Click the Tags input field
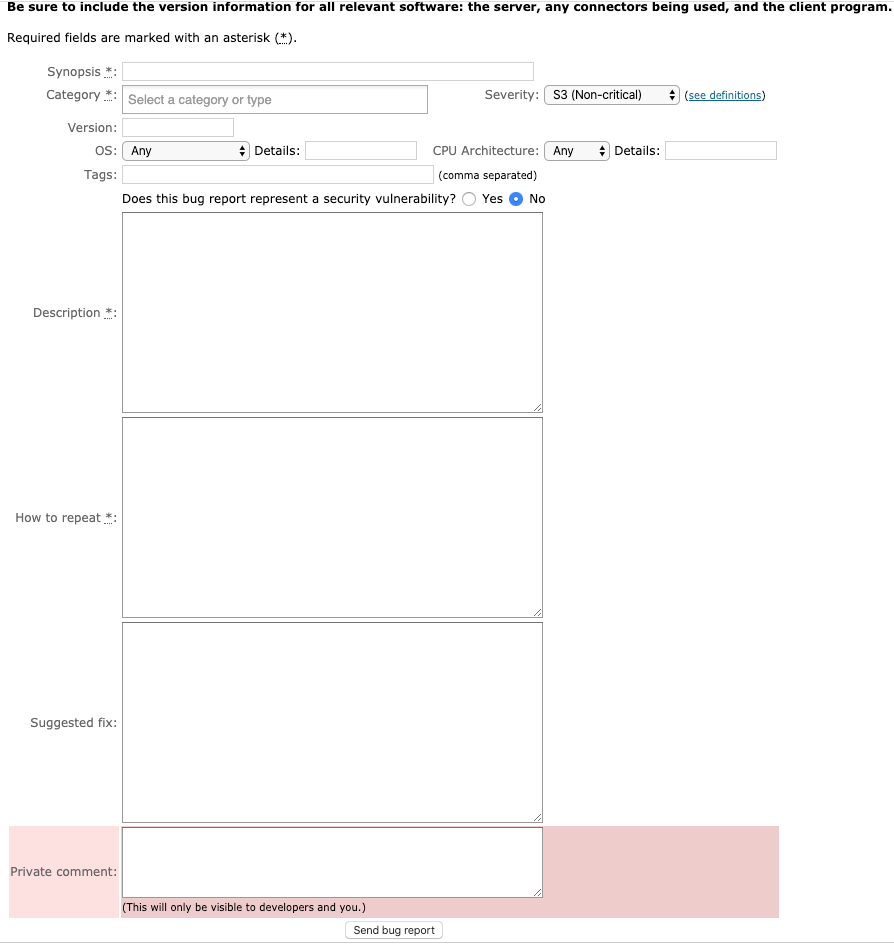The image size is (894, 946). click(277, 174)
